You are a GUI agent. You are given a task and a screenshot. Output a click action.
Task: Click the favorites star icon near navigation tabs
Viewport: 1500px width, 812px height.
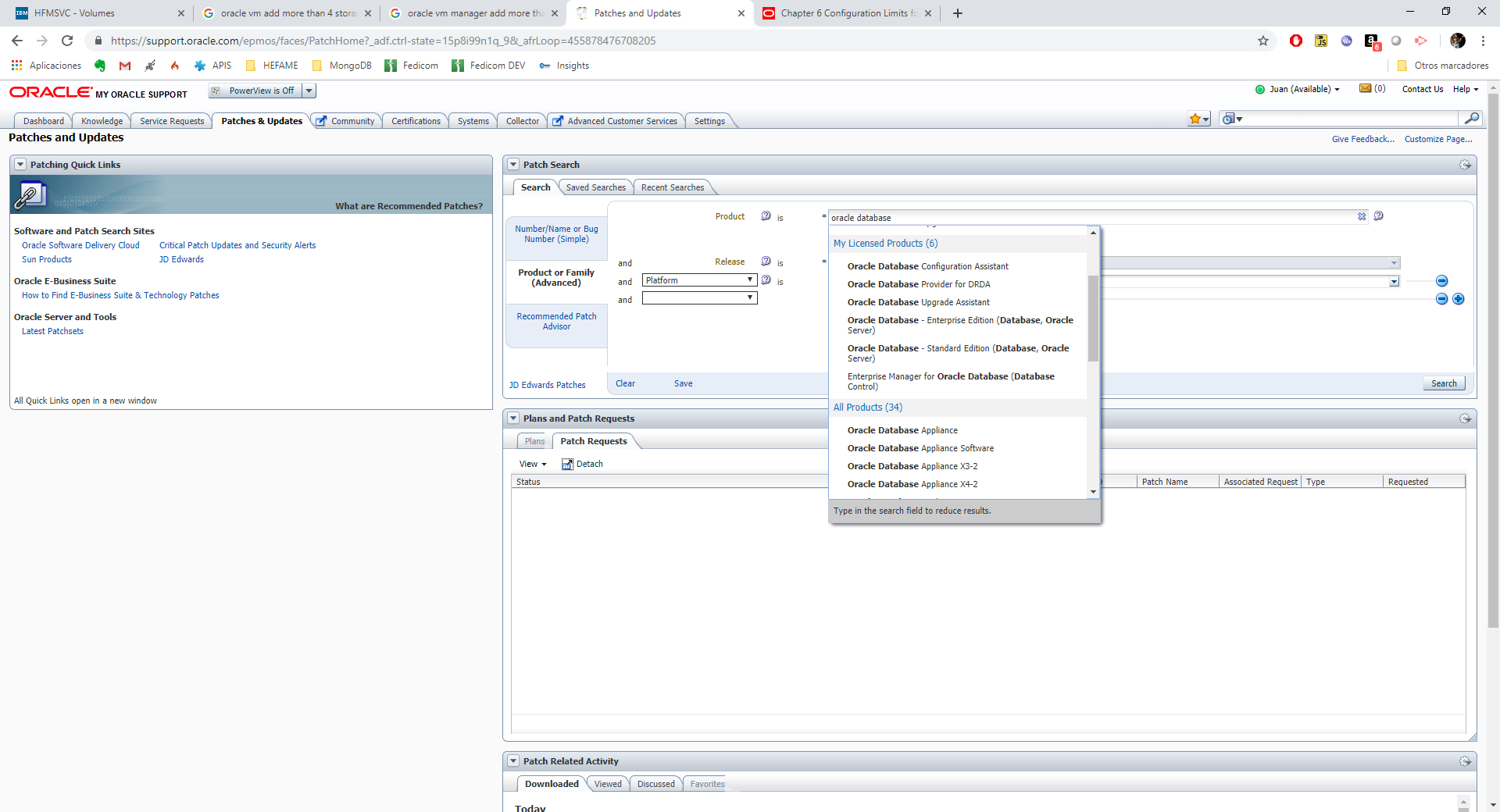pos(1198,119)
